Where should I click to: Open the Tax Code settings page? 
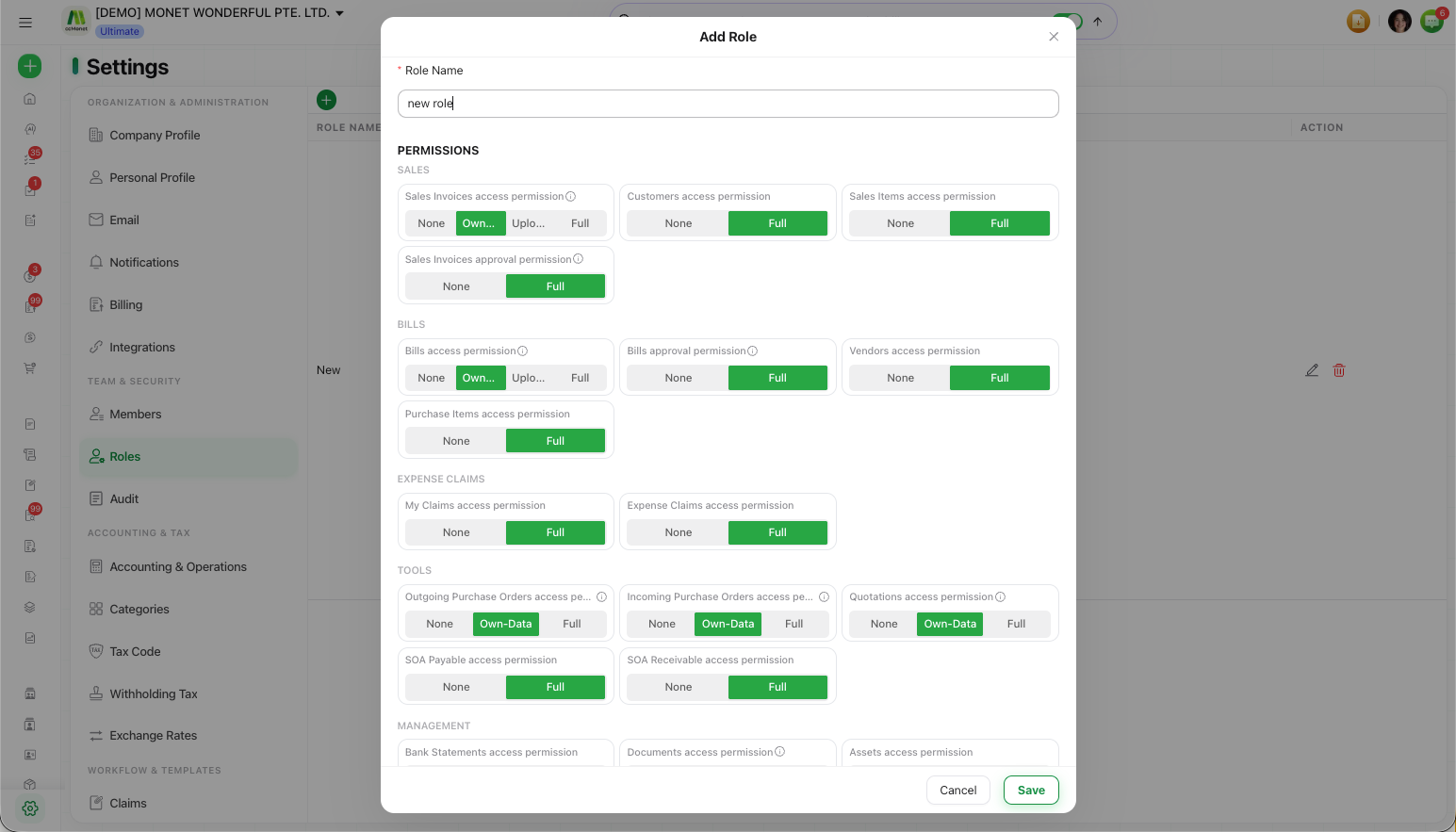(188, 651)
